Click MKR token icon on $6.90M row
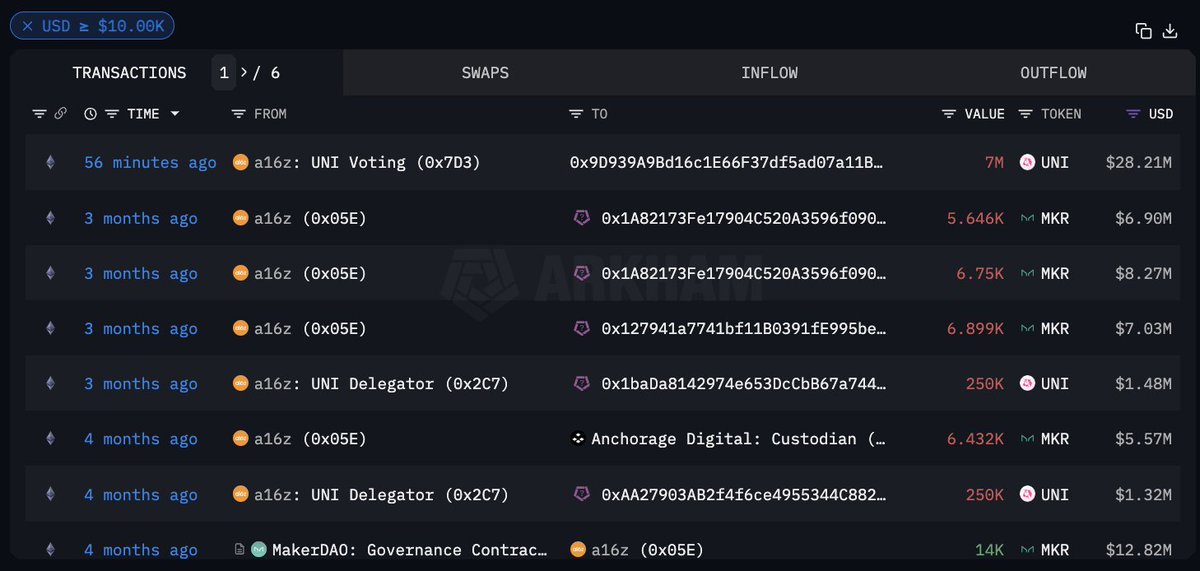Screen dimensions: 1200x571 [1026, 218]
